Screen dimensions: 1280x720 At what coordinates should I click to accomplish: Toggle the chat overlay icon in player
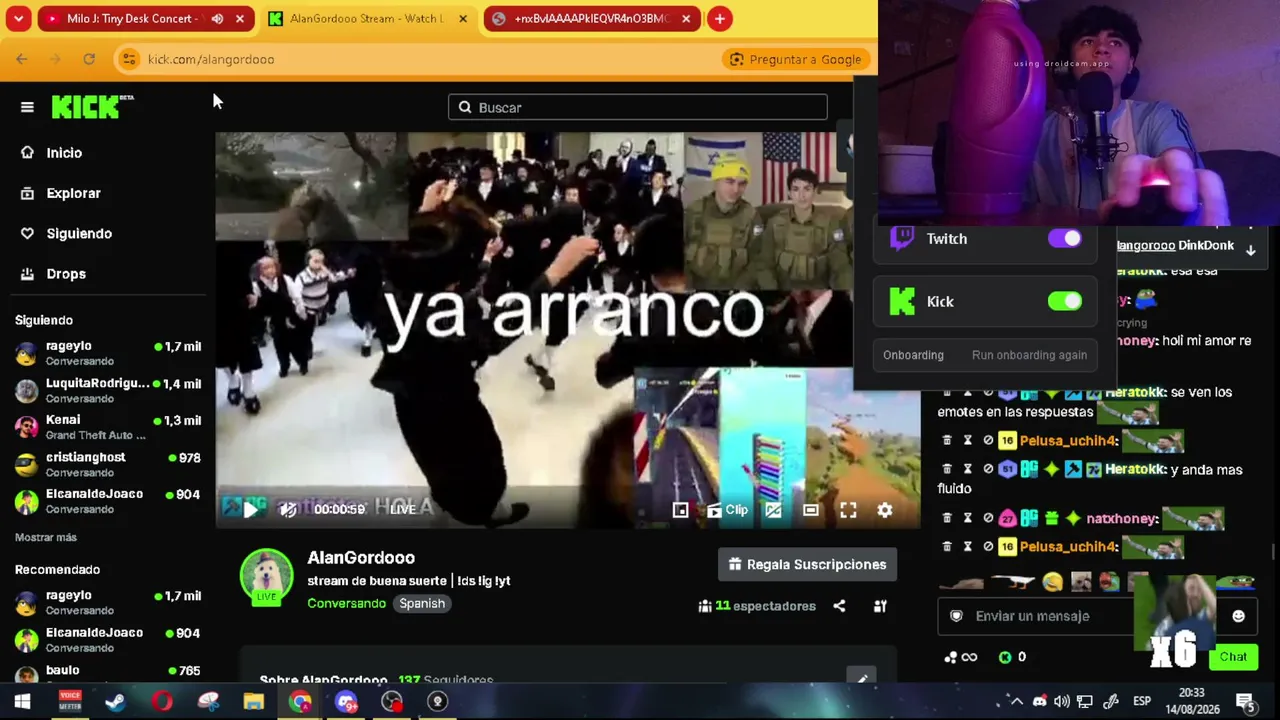(x=773, y=510)
